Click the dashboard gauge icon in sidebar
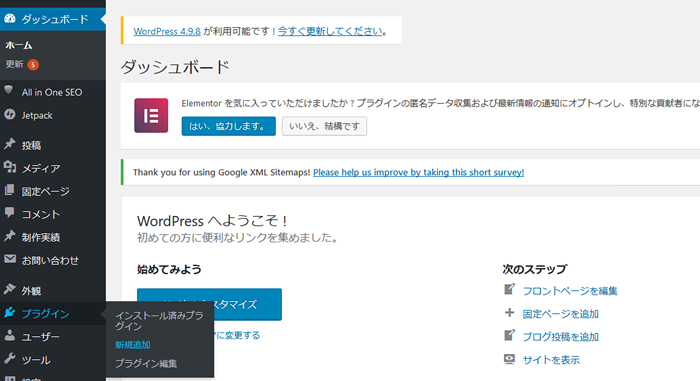The width and height of the screenshot is (700, 381). click(x=10, y=19)
